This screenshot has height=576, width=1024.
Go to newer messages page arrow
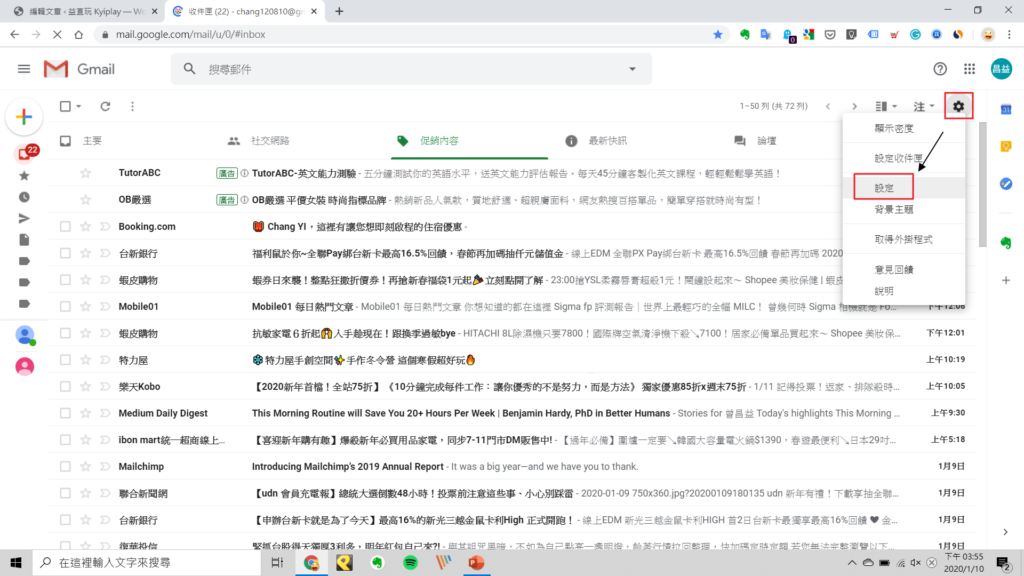[x=828, y=106]
